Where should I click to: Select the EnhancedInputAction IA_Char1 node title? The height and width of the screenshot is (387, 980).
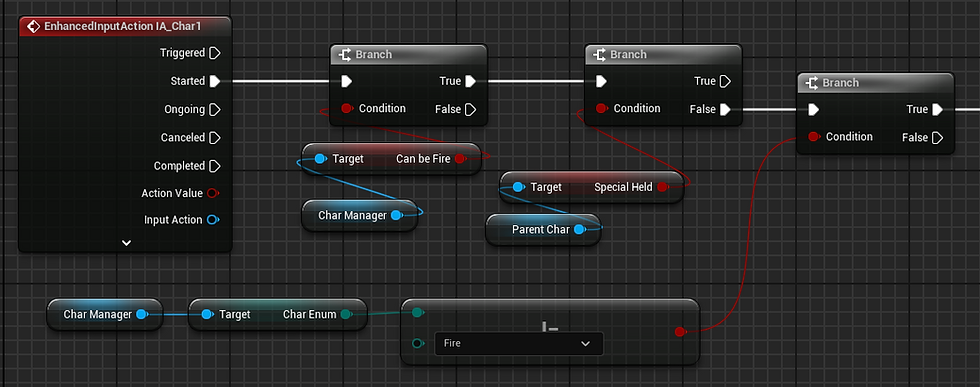coord(122,26)
